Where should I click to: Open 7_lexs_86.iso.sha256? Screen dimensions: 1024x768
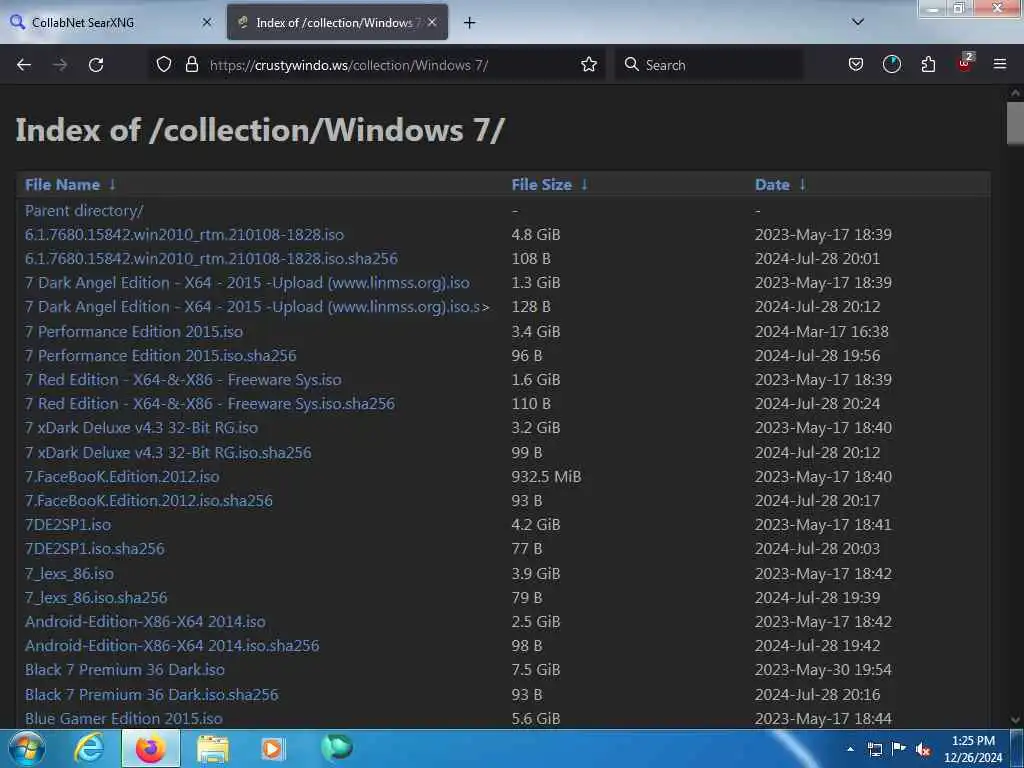tap(96, 598)
